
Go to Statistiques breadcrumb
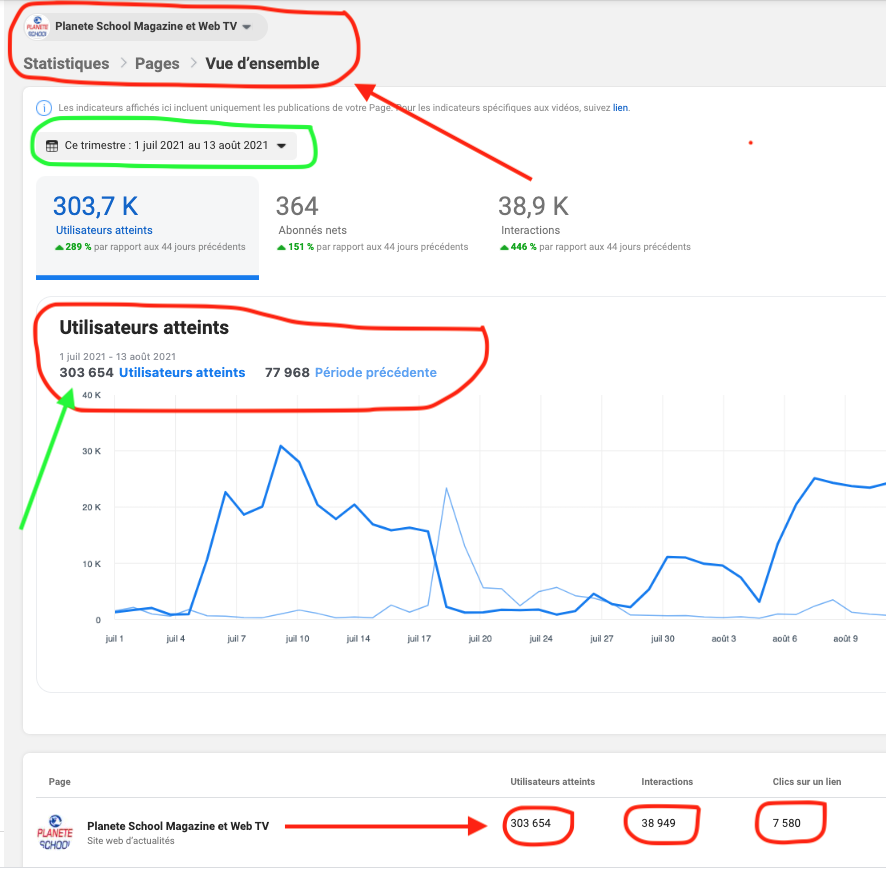coord(66,63)
